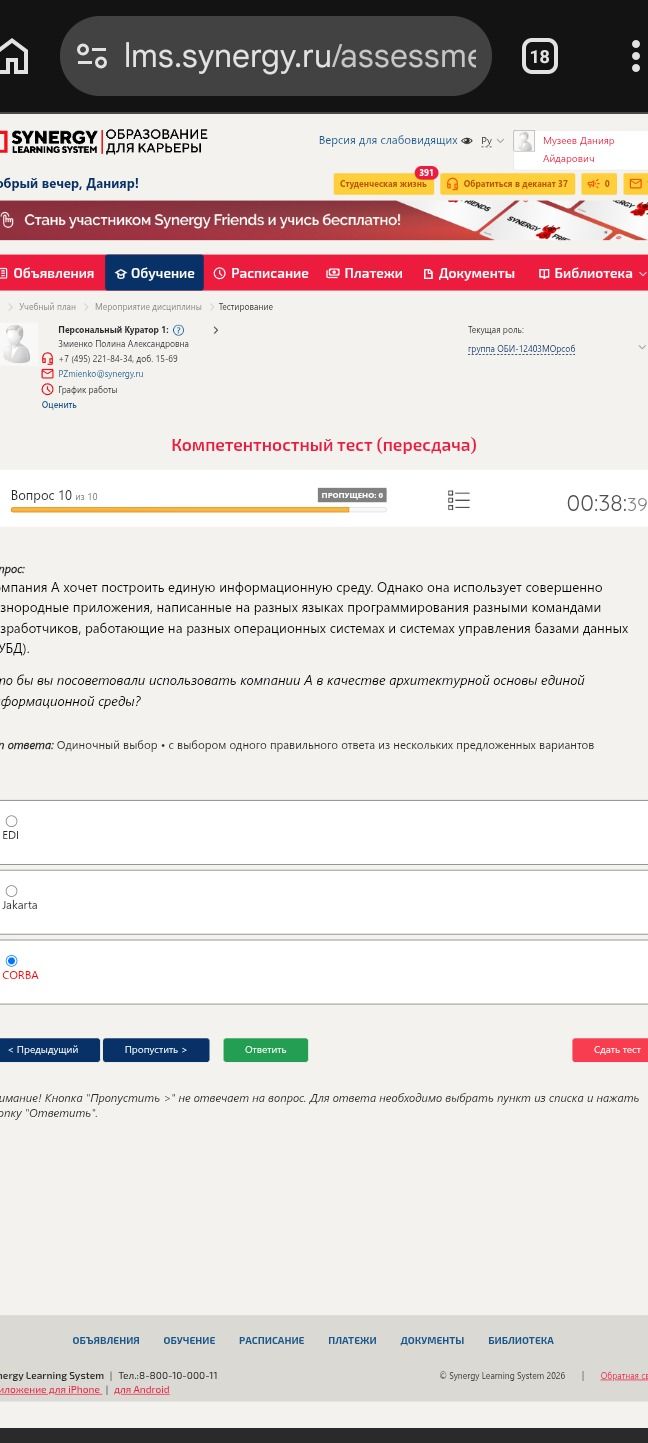Screen dimensions: 648x1443
Task: Click the help question-mark icon beside Персональный Куратор
Action: coord(178,330)
